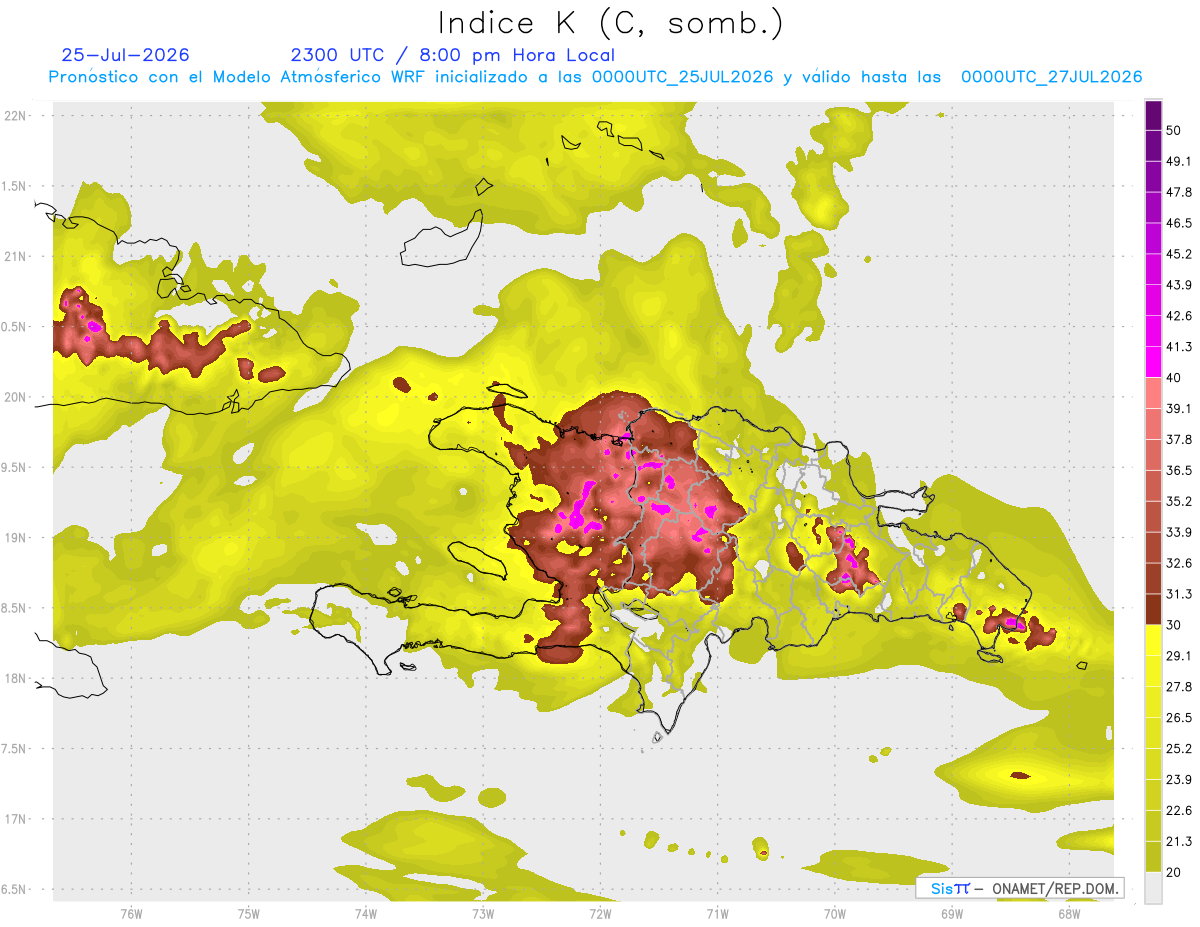
Task: Click legend value "49.1"
Action: coord(1179,161)
